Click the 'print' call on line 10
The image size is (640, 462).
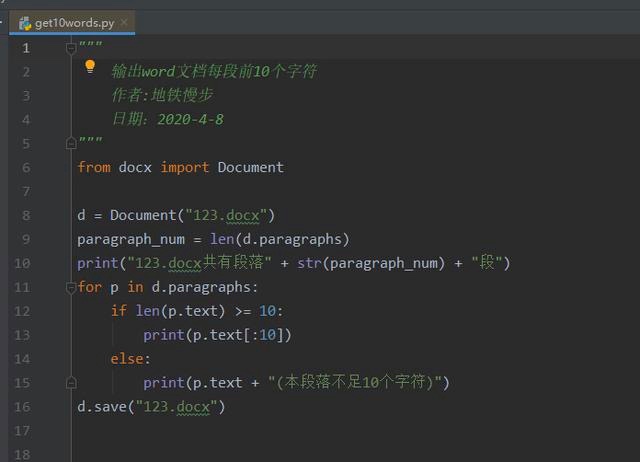pos(98,264)
